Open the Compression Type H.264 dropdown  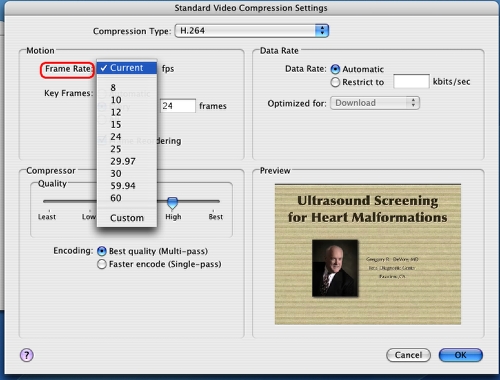(252, 31)
